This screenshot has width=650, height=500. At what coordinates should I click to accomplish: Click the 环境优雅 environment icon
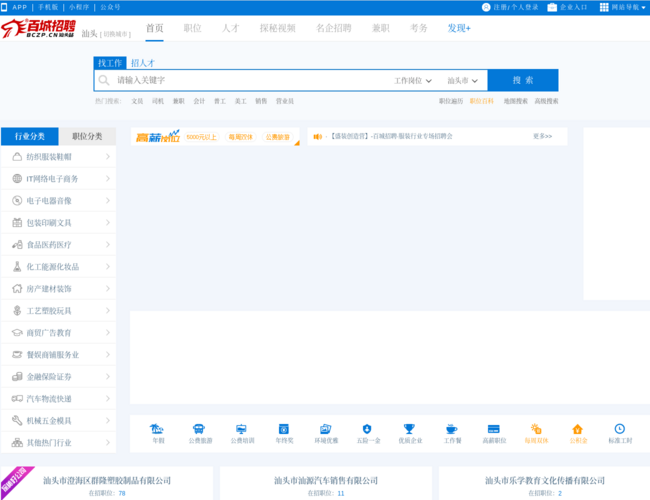pyautogui.click(x=326, y=429)
